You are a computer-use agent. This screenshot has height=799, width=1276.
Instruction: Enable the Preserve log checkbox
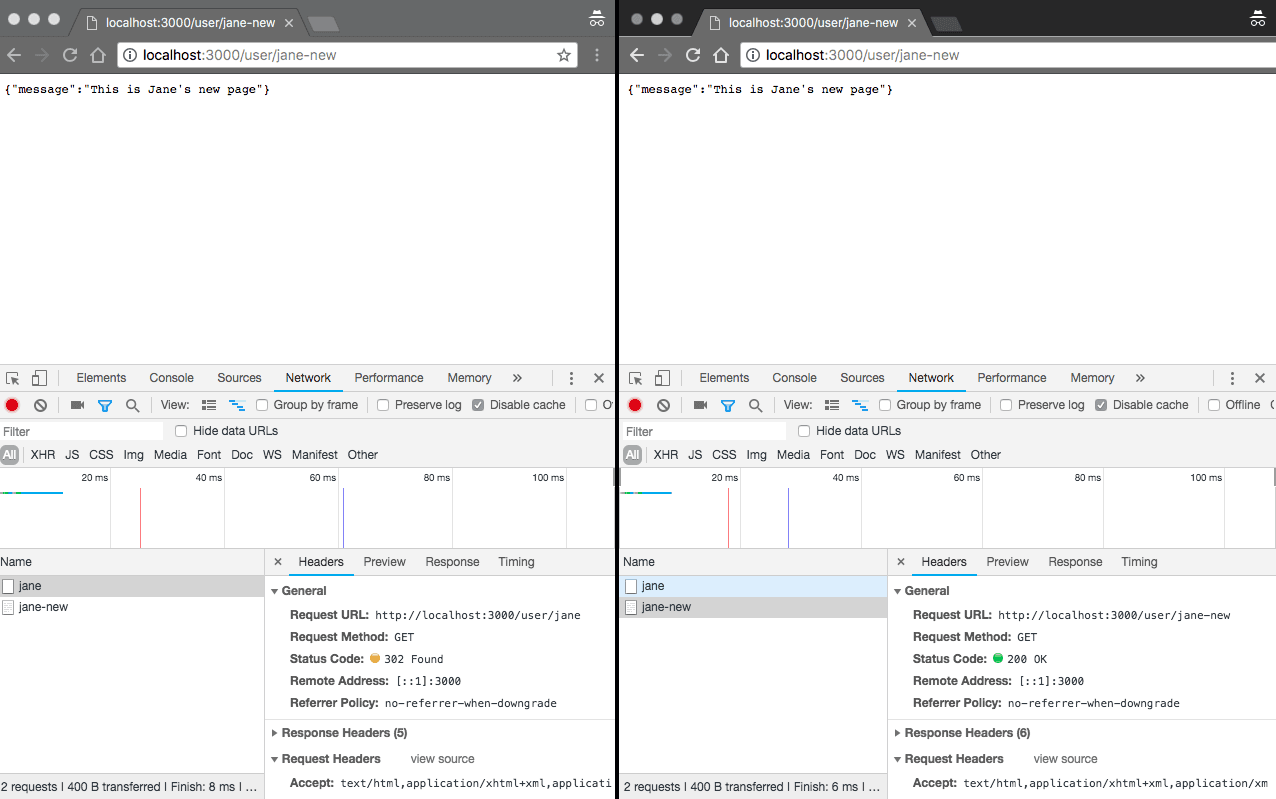tap(381, 404)
